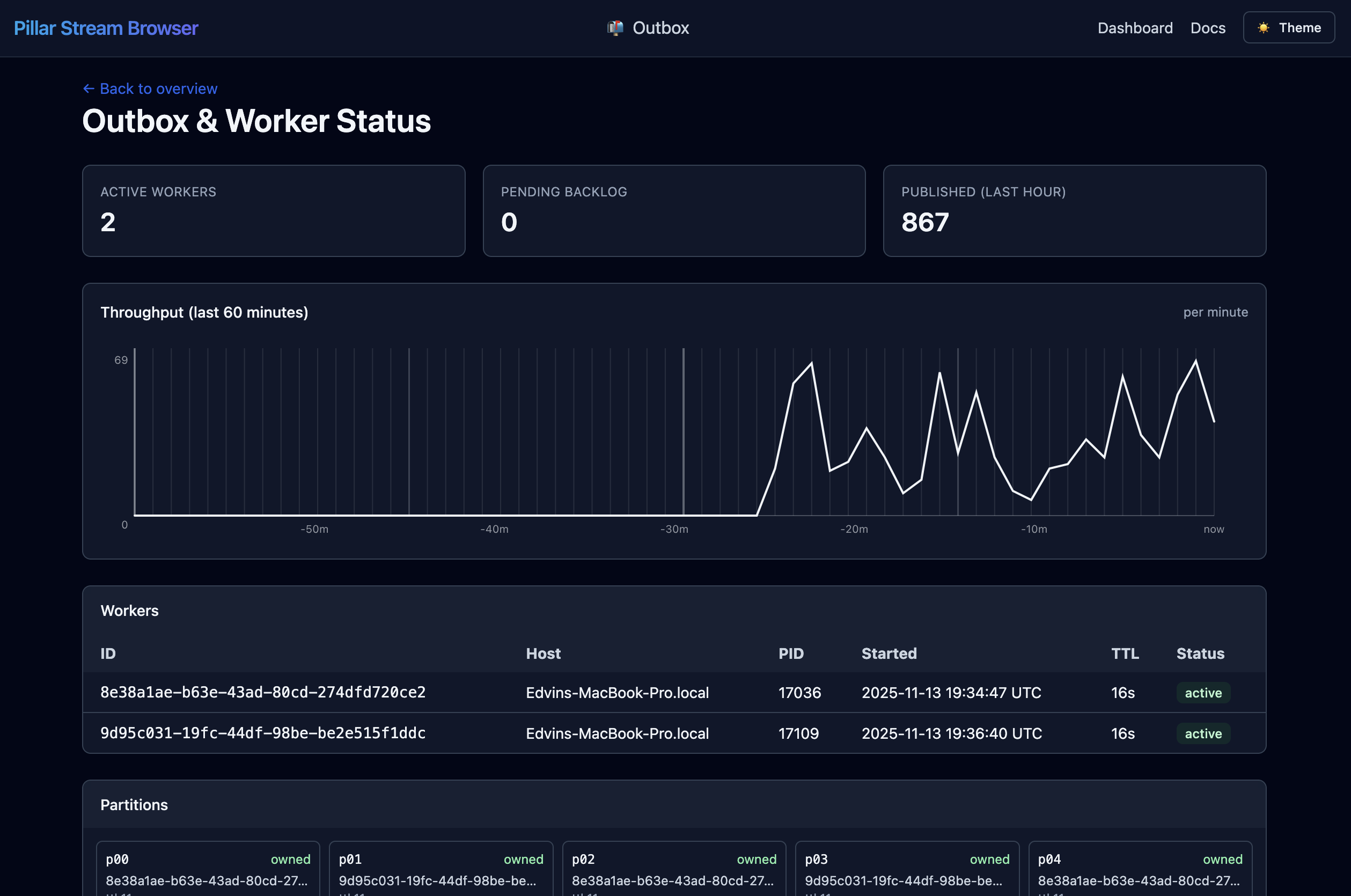1351x896 pixels.
Task: Open the p03 partition card
Action: (906, 869)
